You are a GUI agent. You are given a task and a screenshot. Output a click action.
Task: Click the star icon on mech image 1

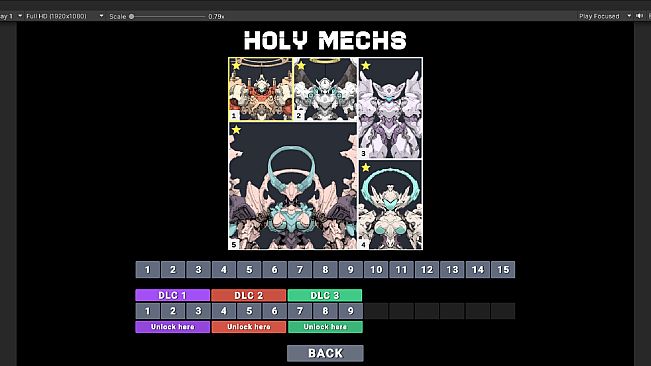[236, 65]
